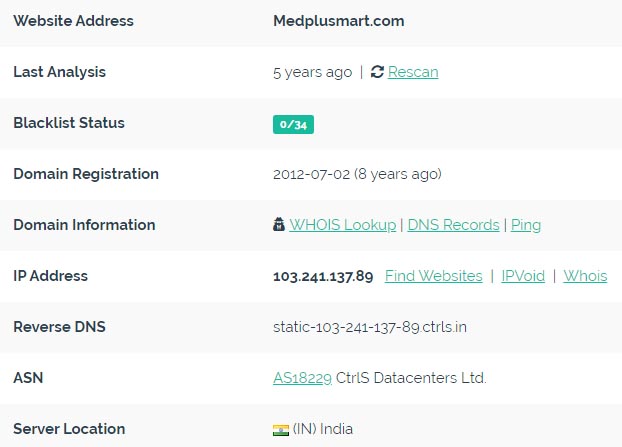This screenshot has width=622, height=447.
Task: Open the Whois link beside the IP address
Action: pyautogui.click(x=586, y=276)
